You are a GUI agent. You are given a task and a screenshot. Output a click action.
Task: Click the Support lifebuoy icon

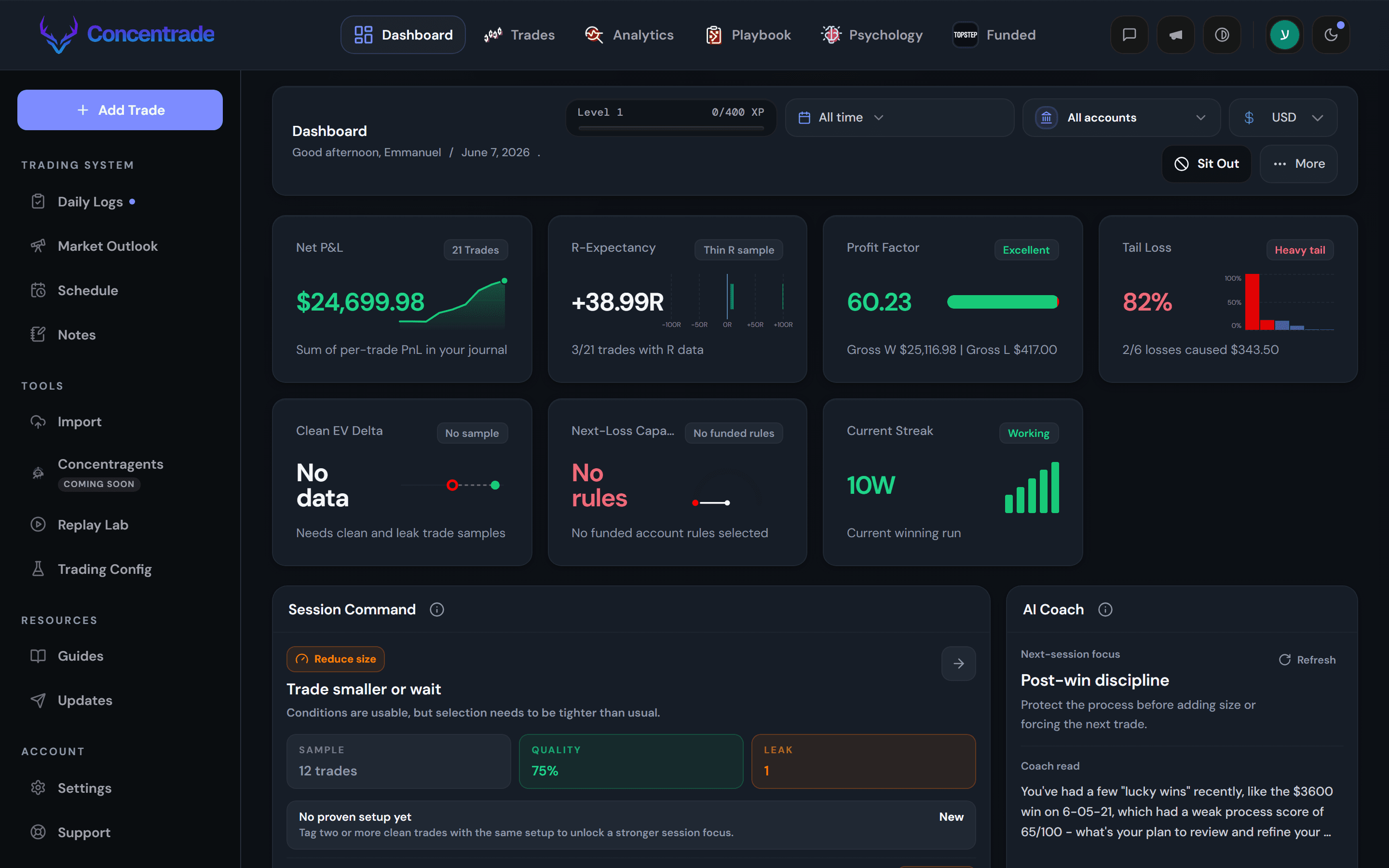point(38,832)
